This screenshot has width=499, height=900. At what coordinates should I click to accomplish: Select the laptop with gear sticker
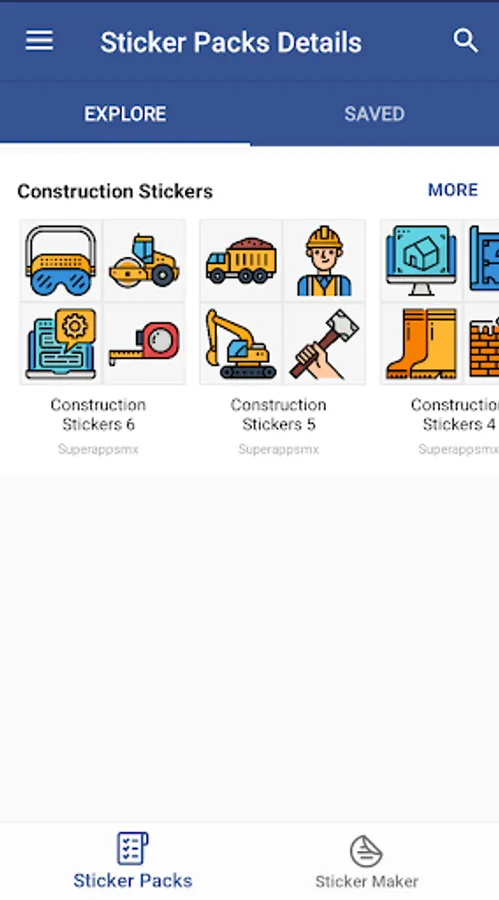pyautogui.click(x=61, y=343)
